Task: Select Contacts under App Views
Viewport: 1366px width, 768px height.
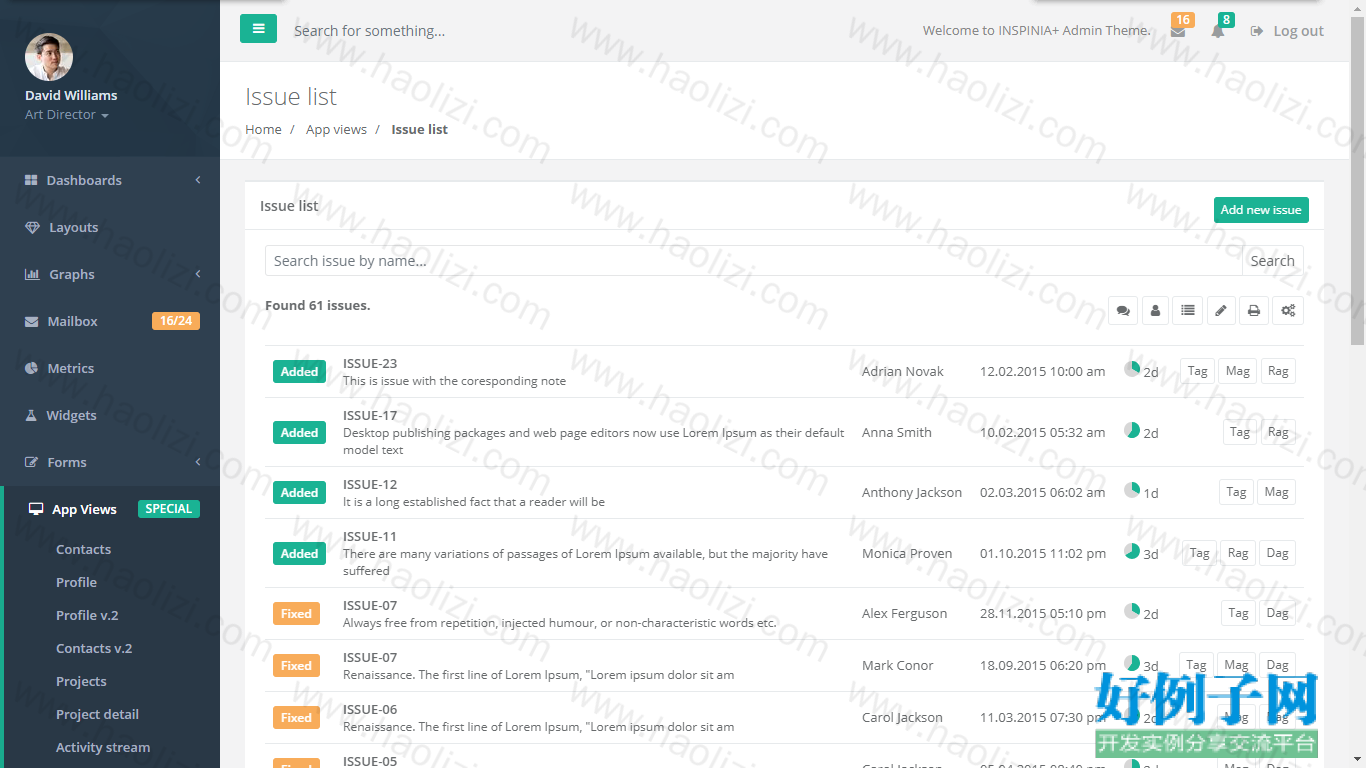Action: tap(83, 549)
